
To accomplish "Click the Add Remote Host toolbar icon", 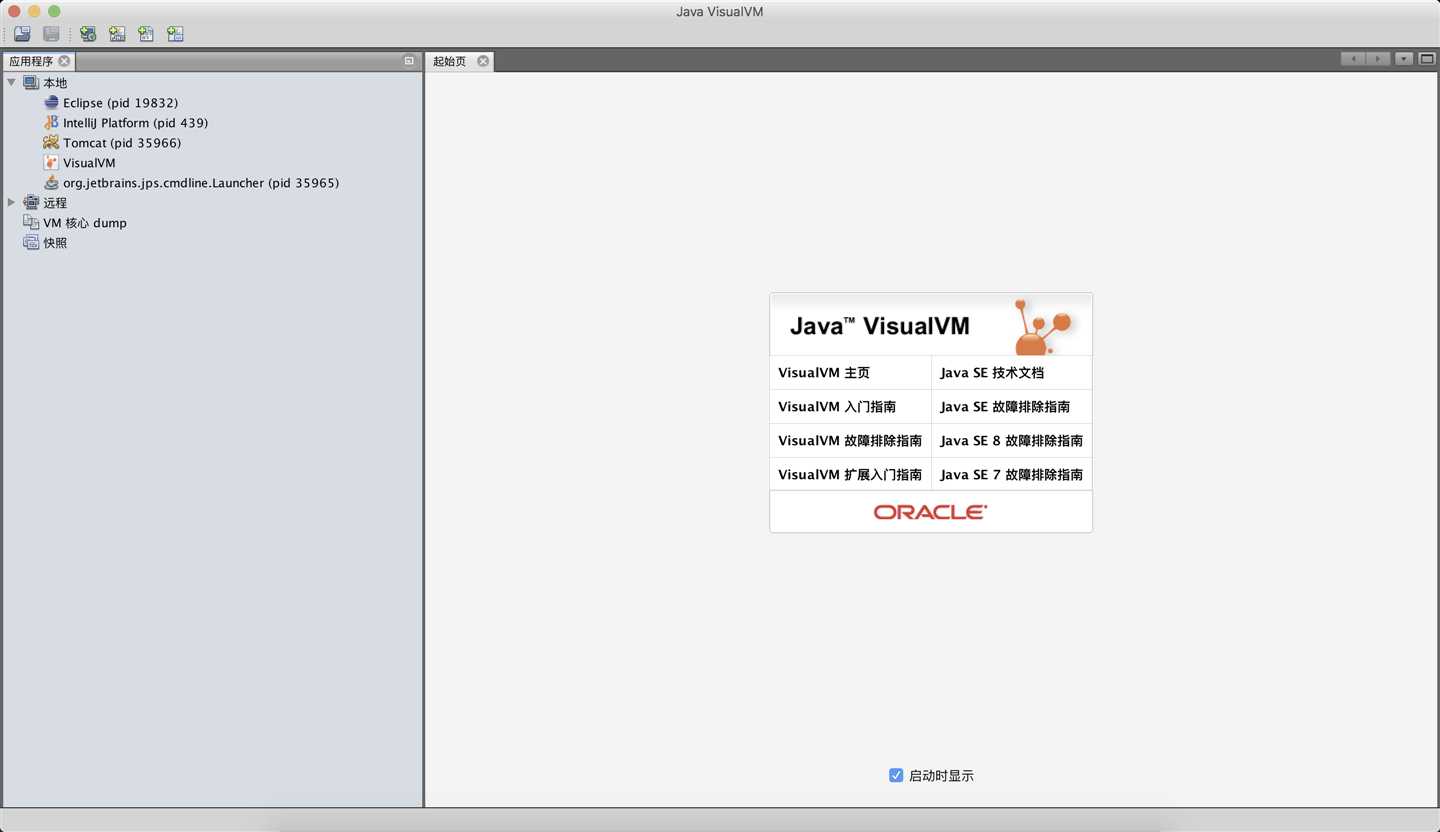I will (88, 34).
